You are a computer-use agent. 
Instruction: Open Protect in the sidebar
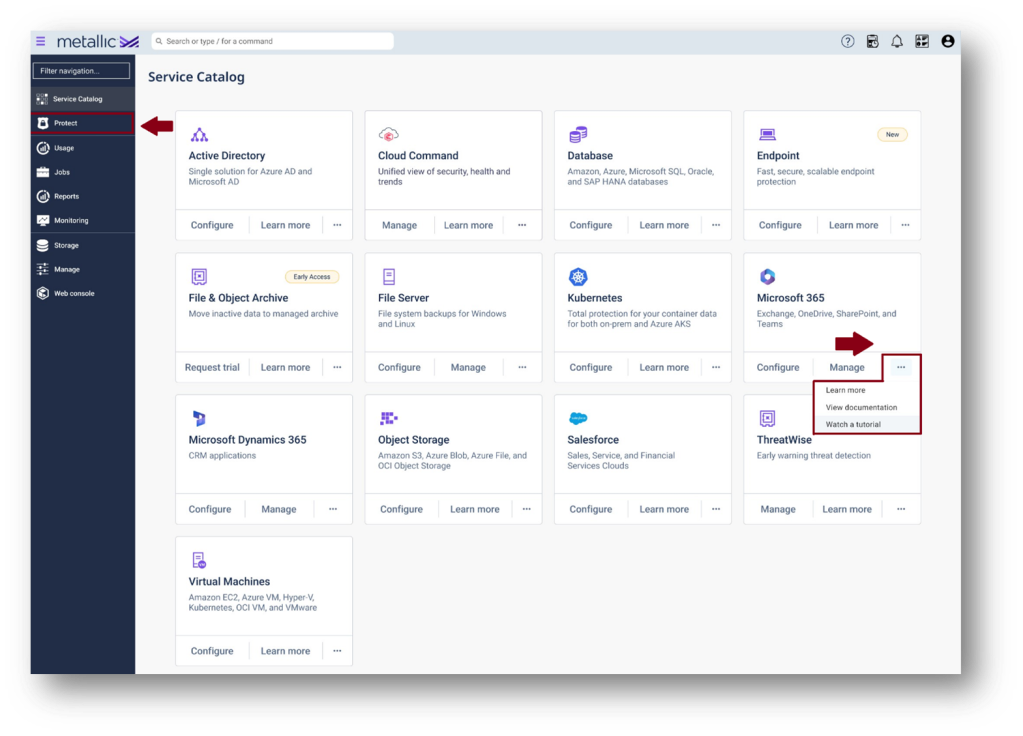click(x=83, y=123)
